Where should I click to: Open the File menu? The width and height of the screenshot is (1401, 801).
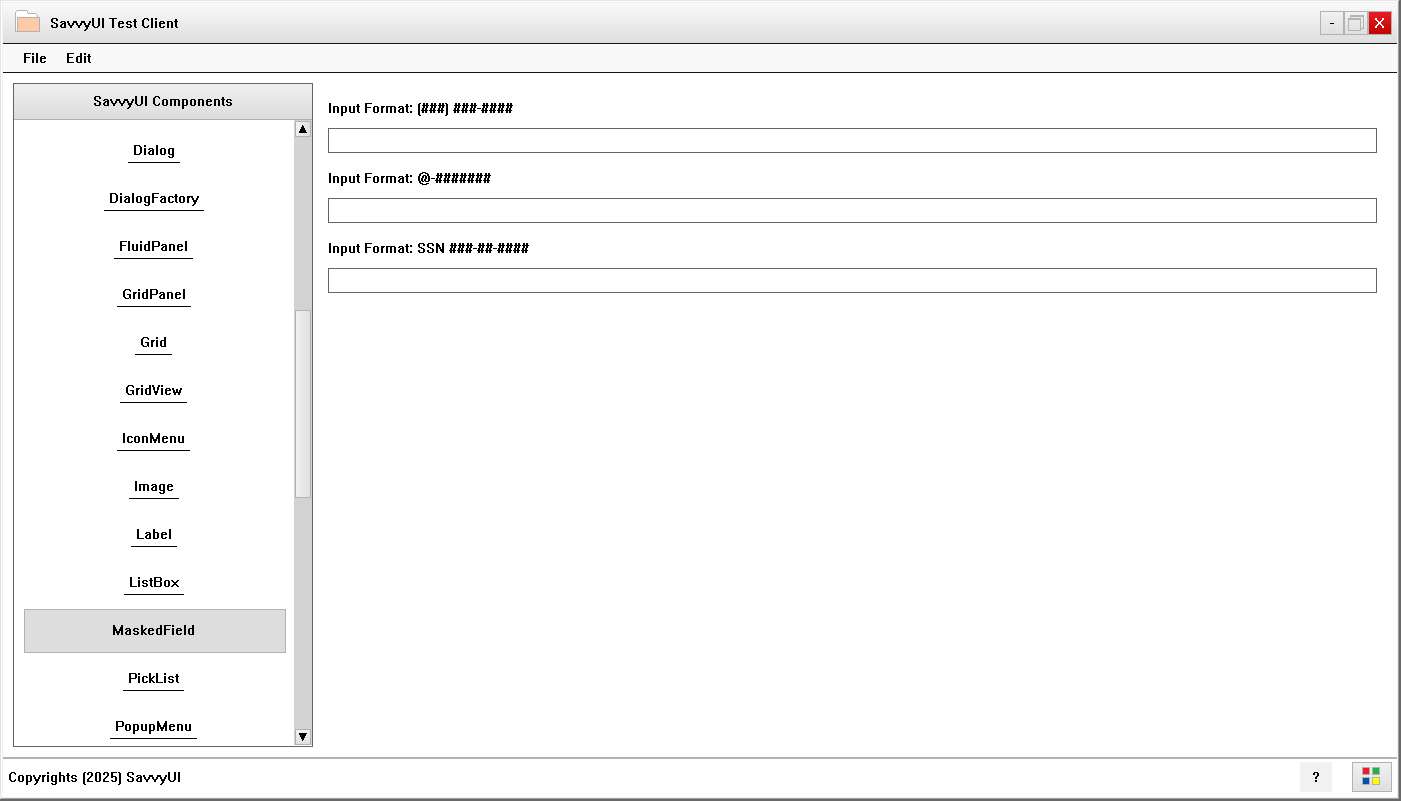pos(34,58)
